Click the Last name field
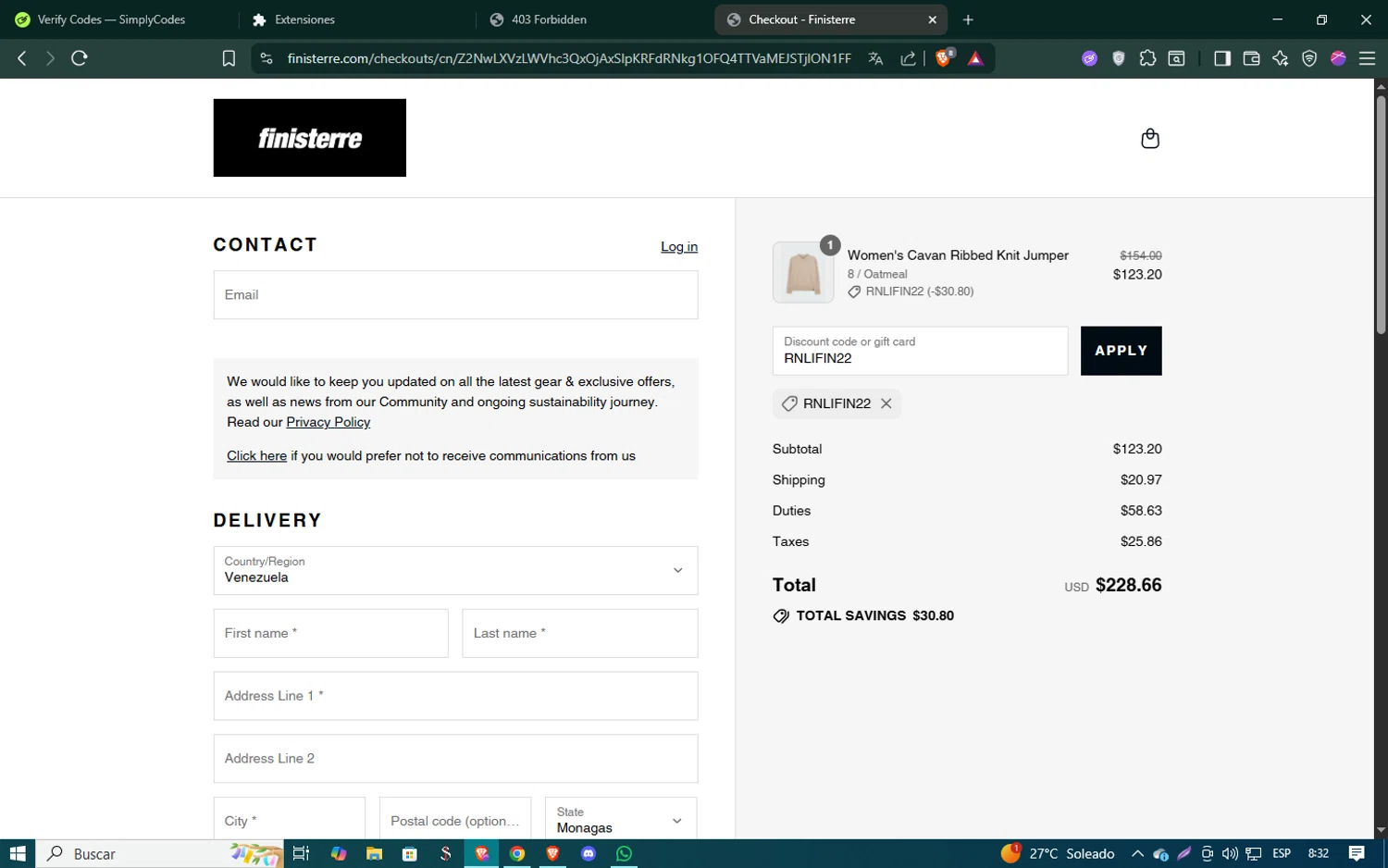1388x868 pixels. point(580,633)
